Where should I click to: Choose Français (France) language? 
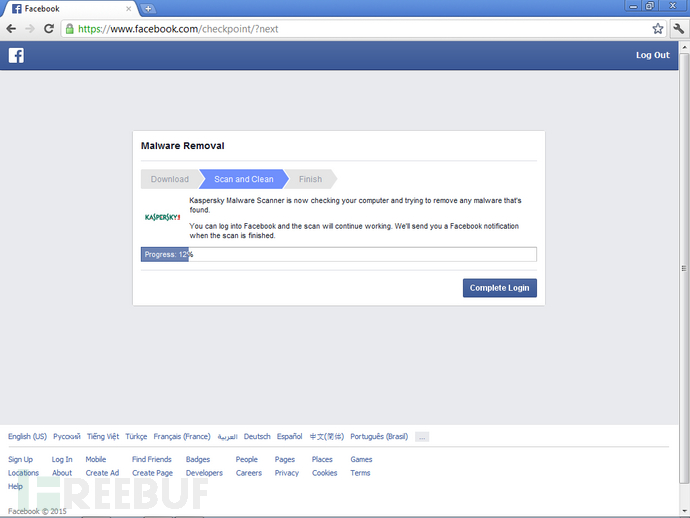pos(182,437)
